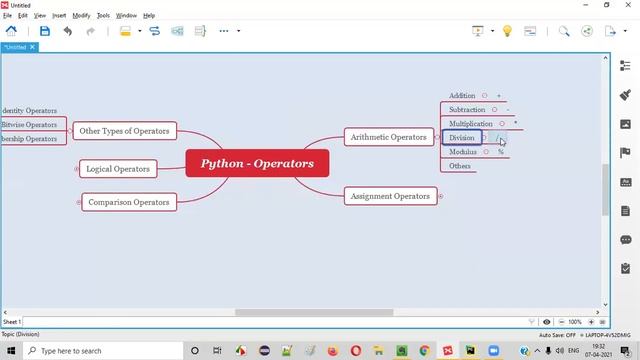Open the Markers flag panel
Screen dimensions: 640x360
tap(625, 153)
